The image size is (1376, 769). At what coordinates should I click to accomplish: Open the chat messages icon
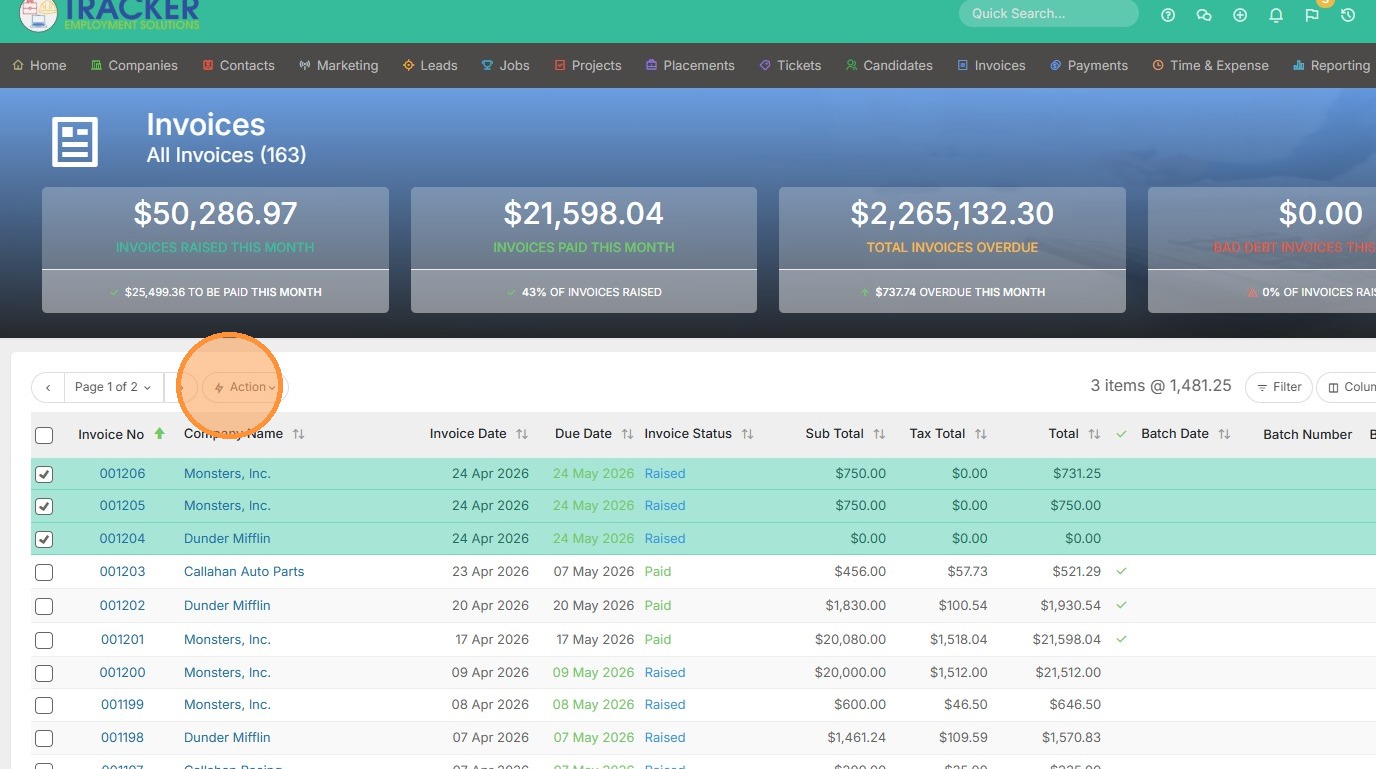1204,15
